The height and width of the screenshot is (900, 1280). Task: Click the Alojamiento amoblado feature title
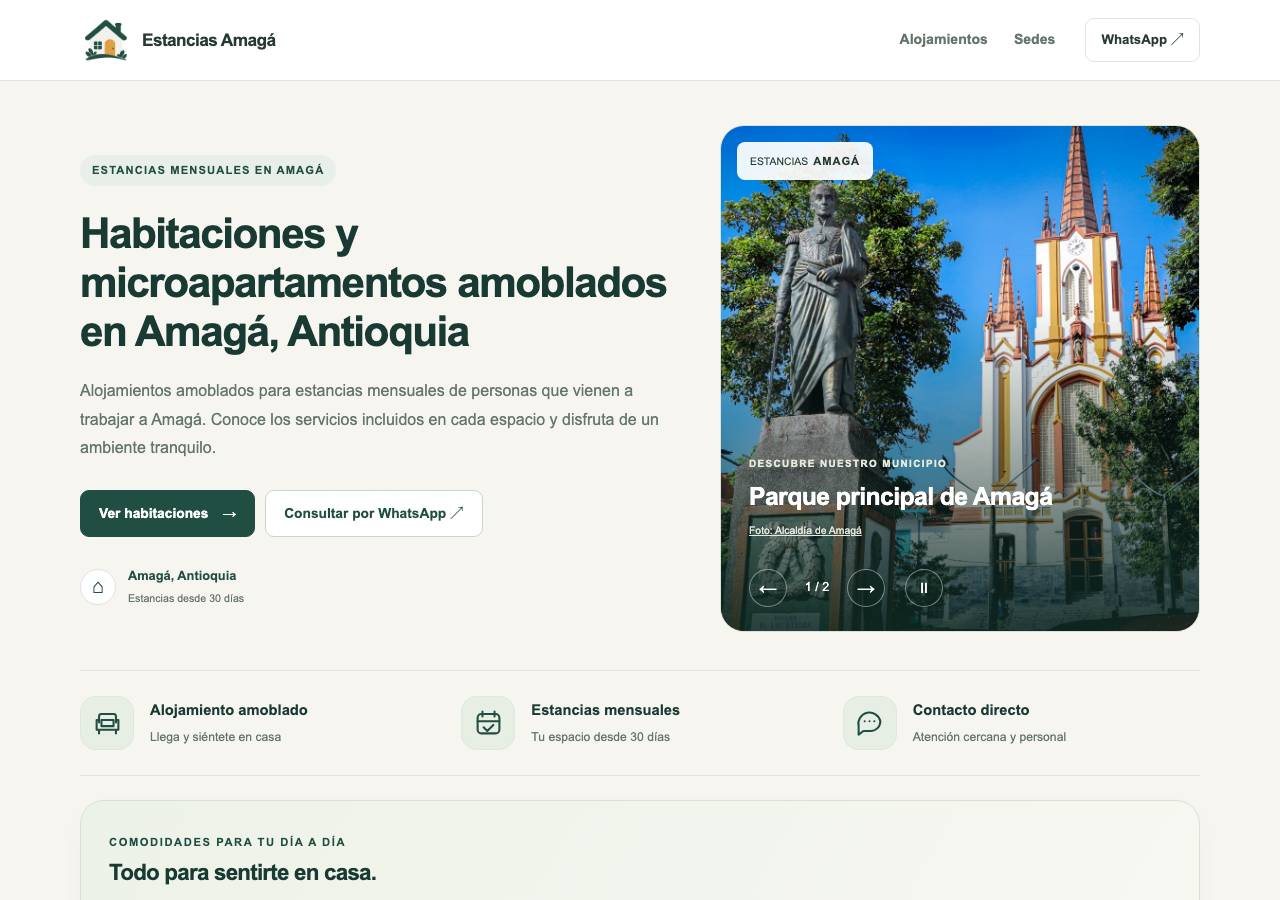(x=229, y=710)
